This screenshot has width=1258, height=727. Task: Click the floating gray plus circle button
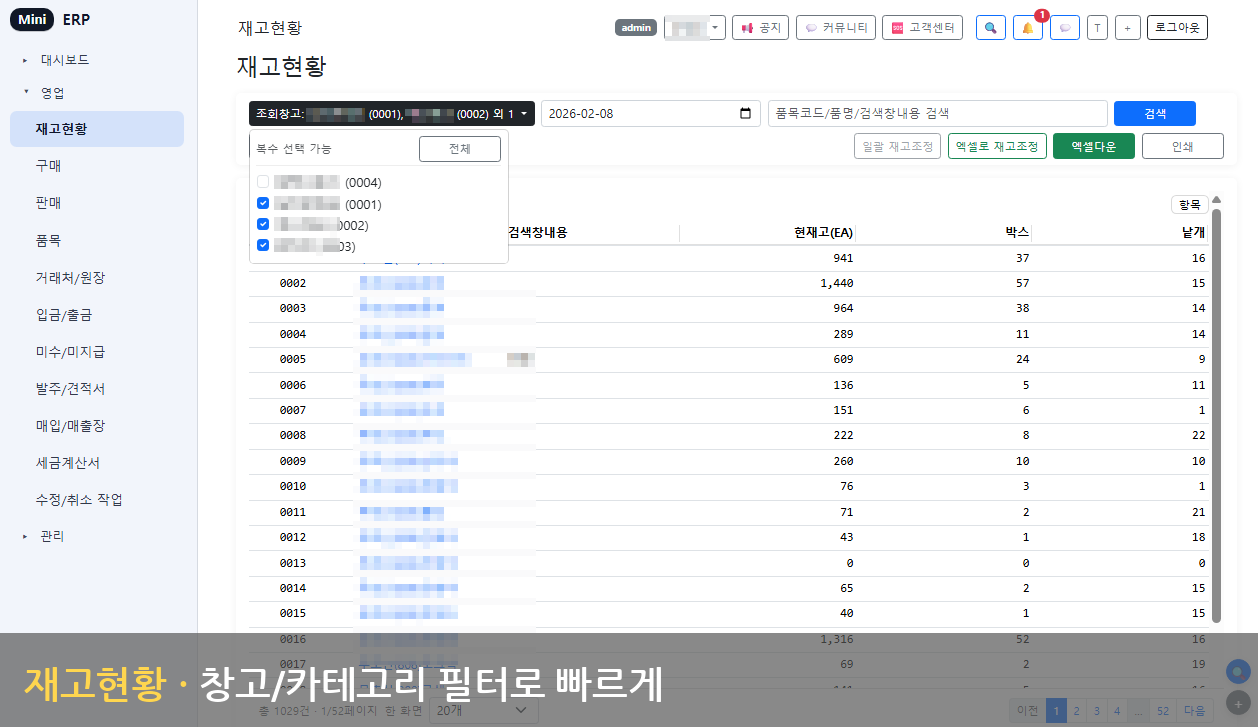point(1238,703)
